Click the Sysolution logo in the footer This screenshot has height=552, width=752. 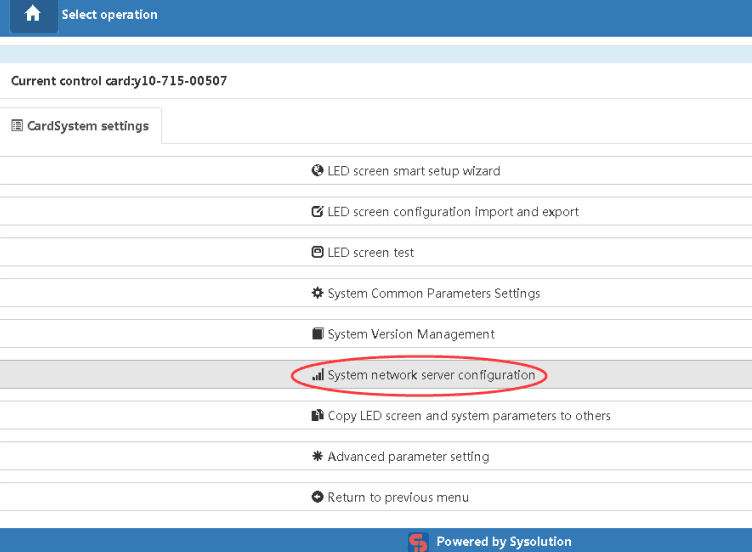(418, 542)
